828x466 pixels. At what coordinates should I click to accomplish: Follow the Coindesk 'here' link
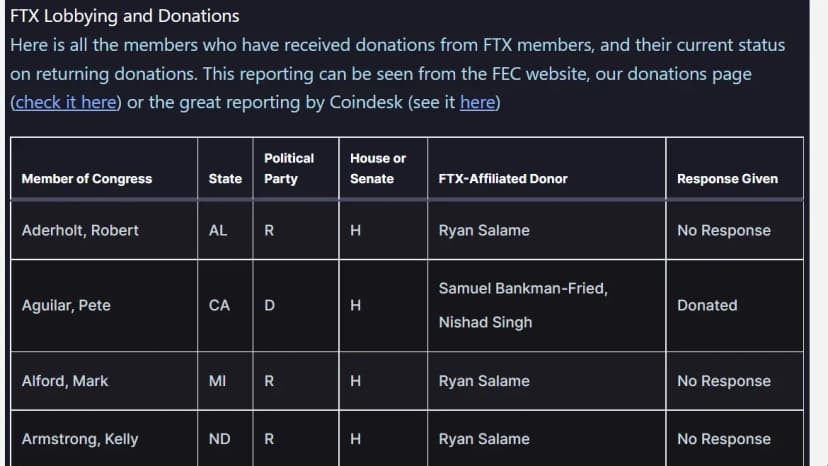click(477, 102)
